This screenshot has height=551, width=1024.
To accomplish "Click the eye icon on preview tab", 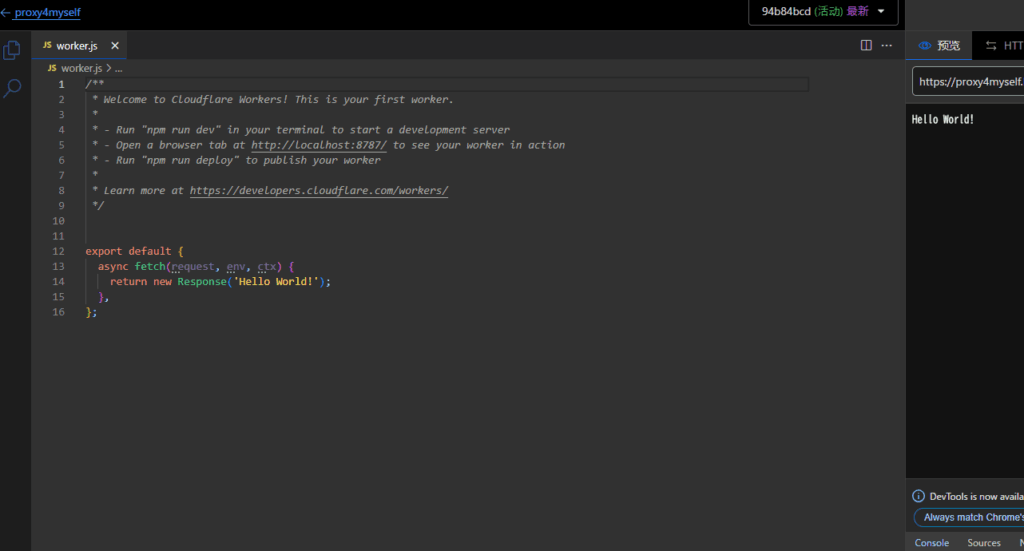I will click(925, 46).
